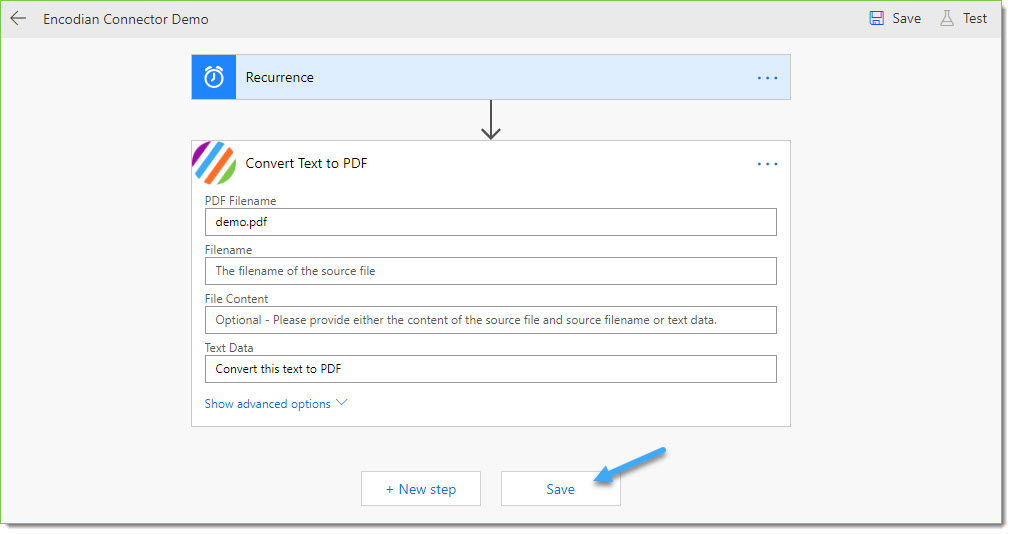This screenshot has height=534, width=1012.
Task: Focus the File Content input field
Action: pyautogui.click(x=491, y=320)
